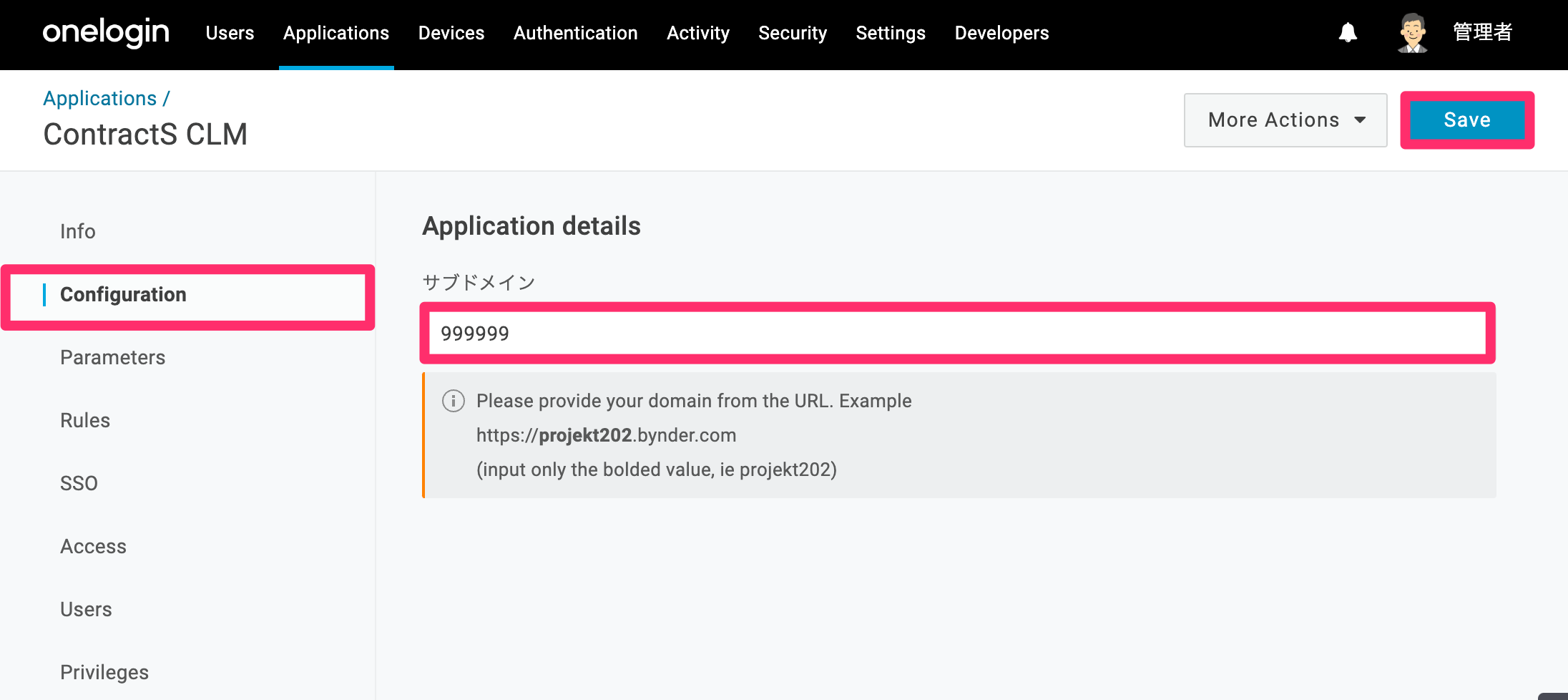The height and width of the screenshot is (700, 1568).
Task: Save the application configuration
Action: 1467,120
